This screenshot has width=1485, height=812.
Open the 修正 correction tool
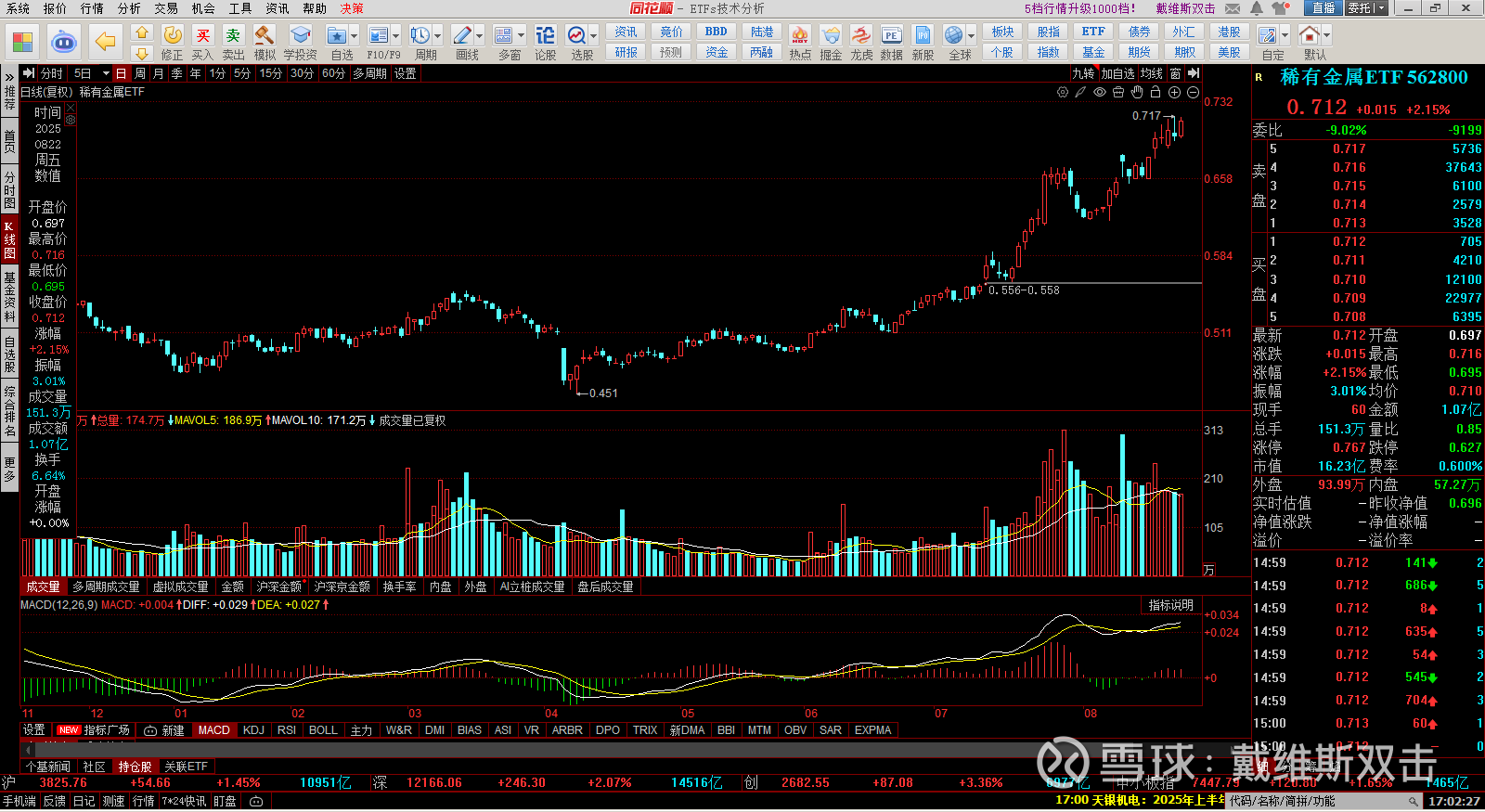coord(173,43)
